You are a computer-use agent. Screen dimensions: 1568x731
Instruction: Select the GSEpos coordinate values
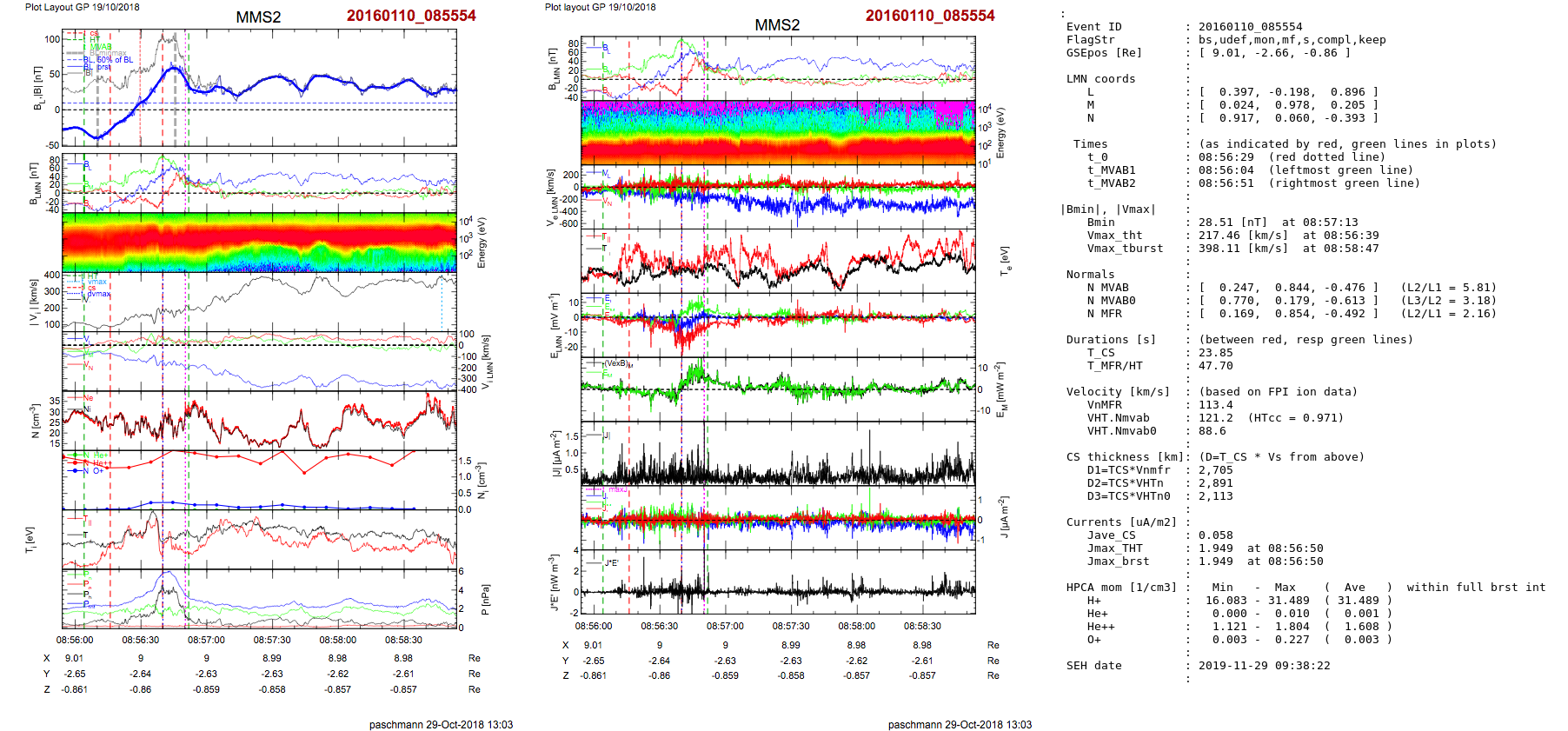click(1274, 53)
